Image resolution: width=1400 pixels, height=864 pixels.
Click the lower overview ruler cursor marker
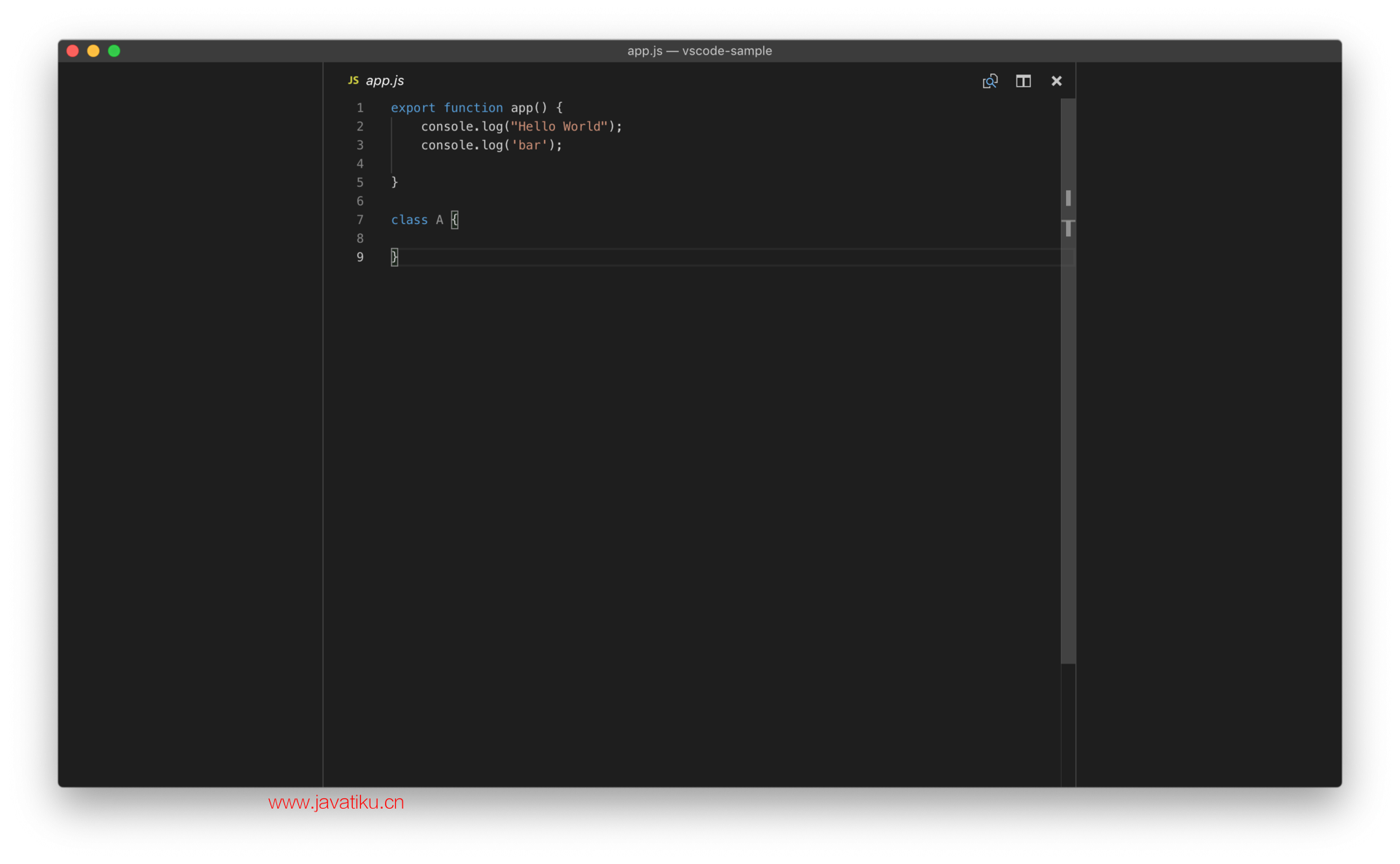(x=1067, y=227)
